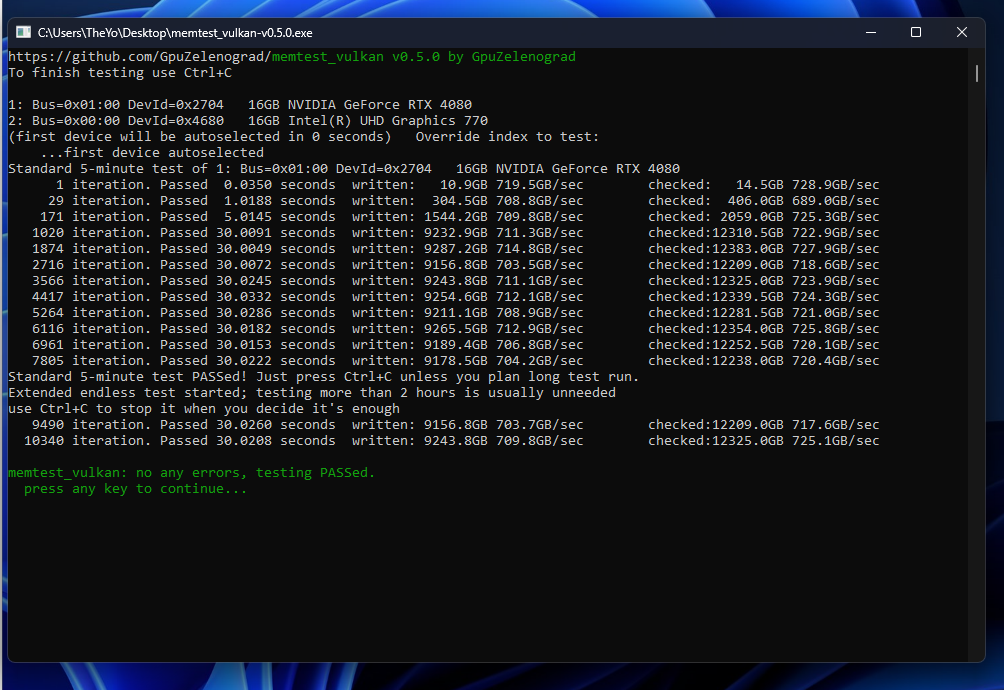1004x690 pixels.
Task: Click the '2716 iteration' result row
Action: (x=456, y=264)
